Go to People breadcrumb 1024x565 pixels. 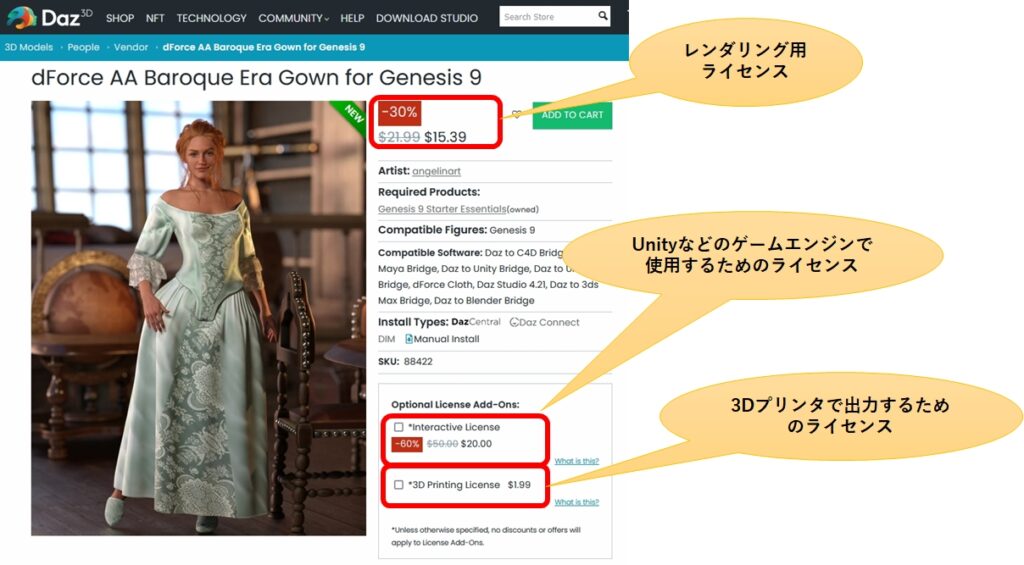tap(84, 47)
